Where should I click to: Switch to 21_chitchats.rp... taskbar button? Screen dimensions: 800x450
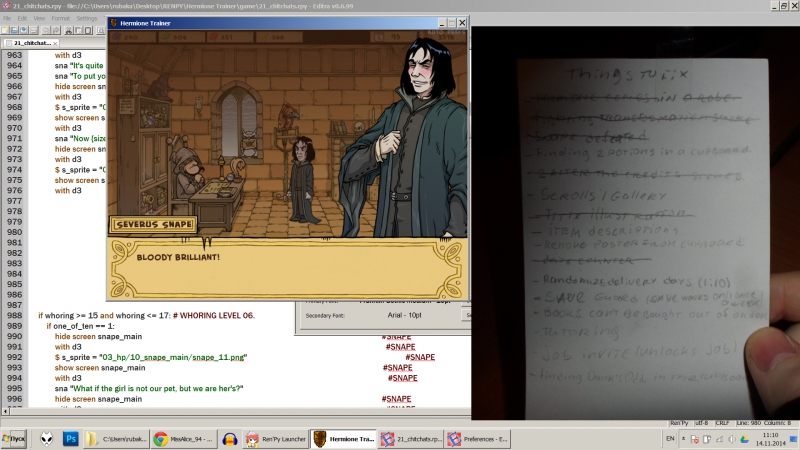pos(411,439)
